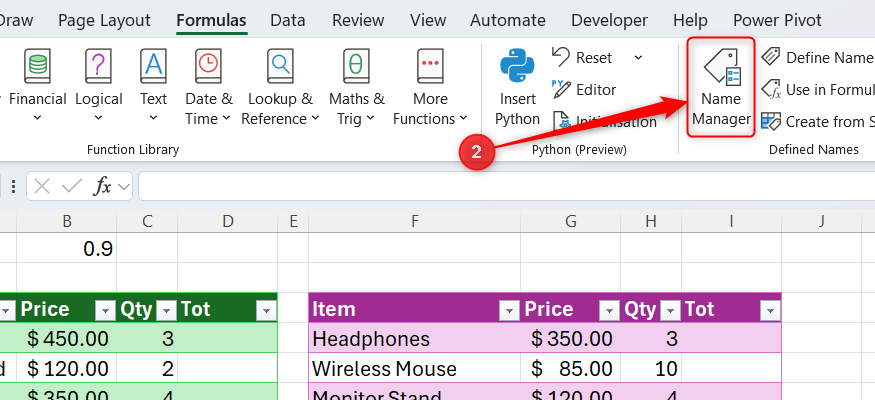Select column G header
875x400 pixels.
pyautogui.click(x=570, y=221)
